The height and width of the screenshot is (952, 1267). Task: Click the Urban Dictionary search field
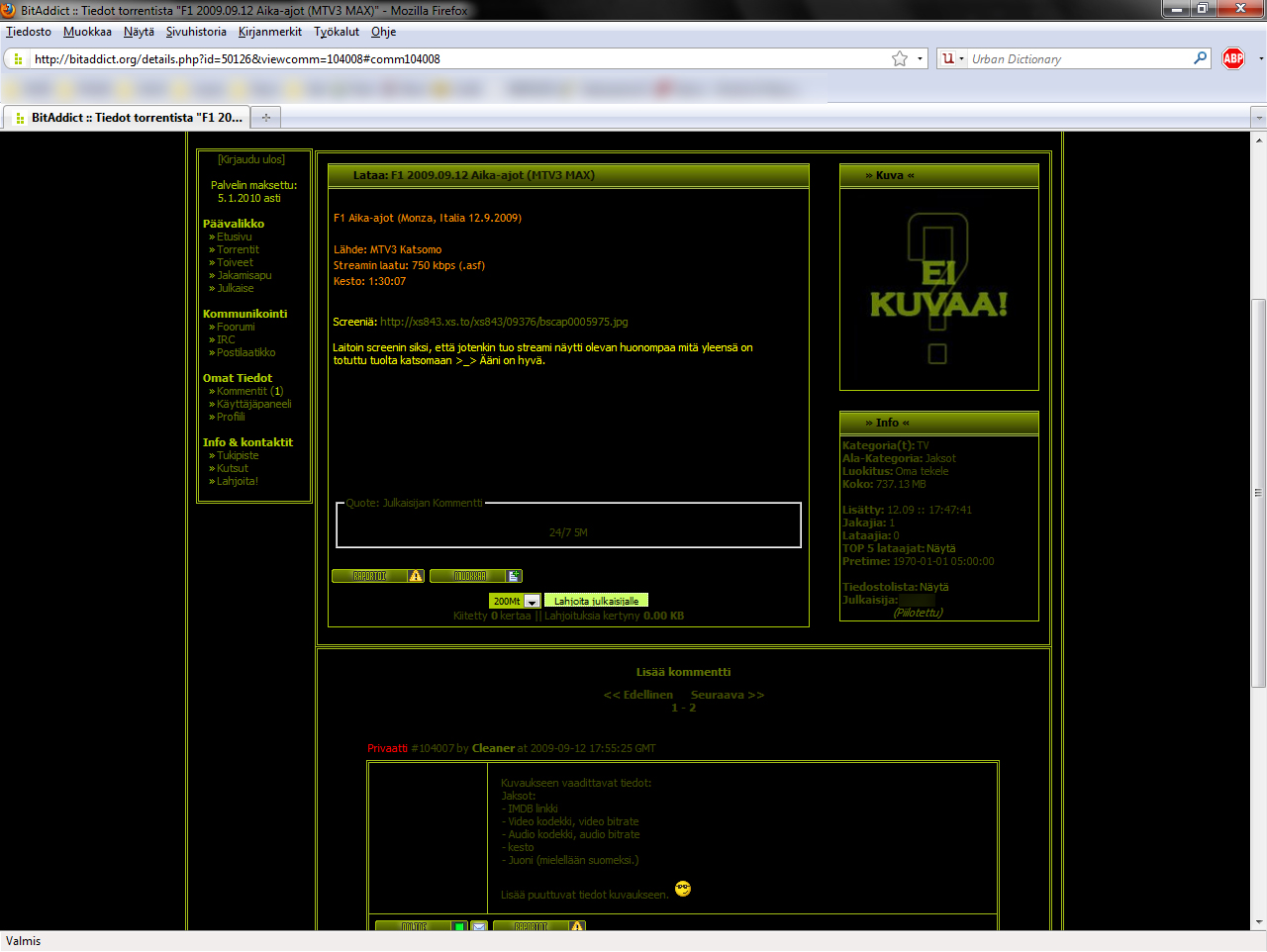[x=1079, y=58]
